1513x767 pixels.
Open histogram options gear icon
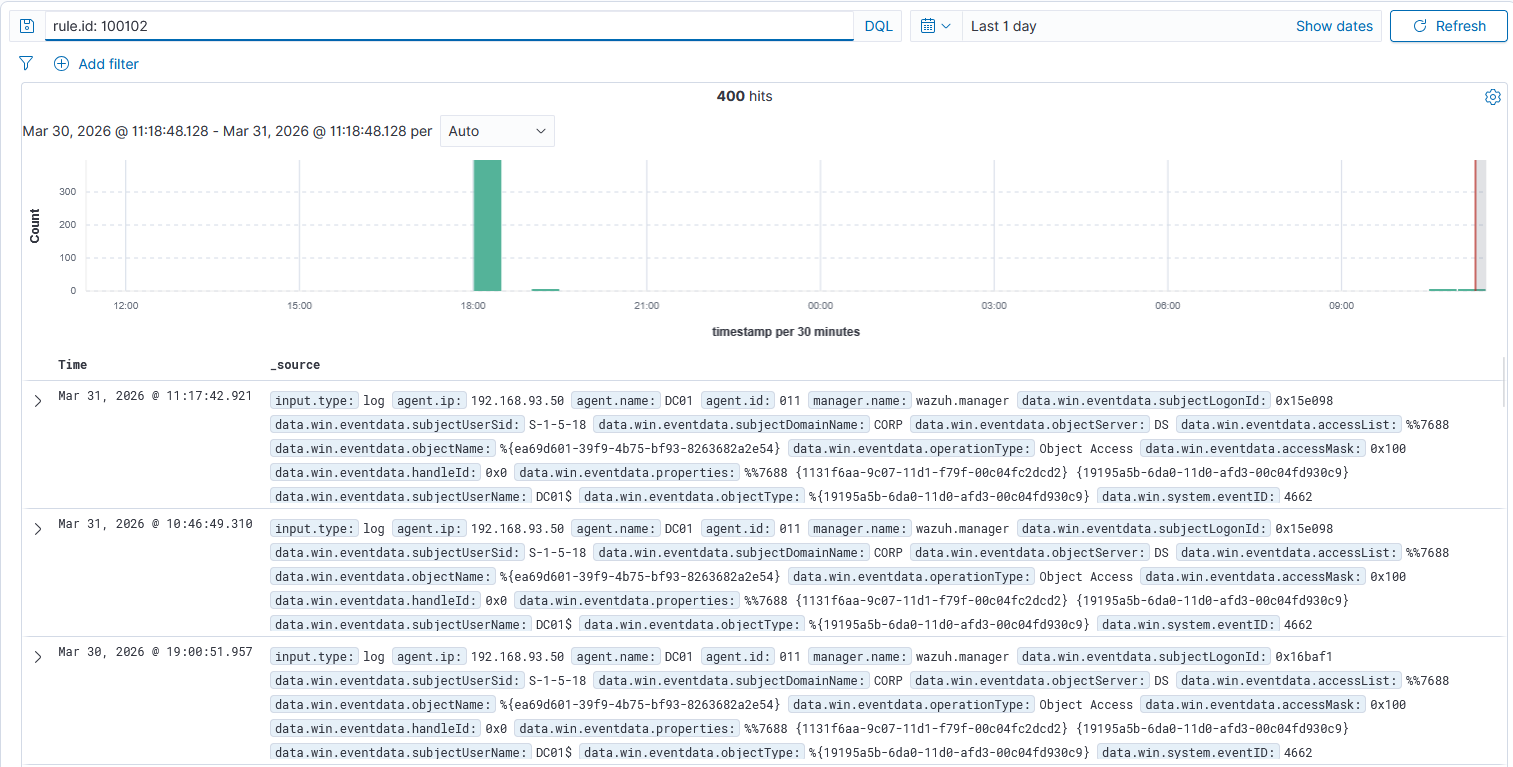(x=1493, y=97)
